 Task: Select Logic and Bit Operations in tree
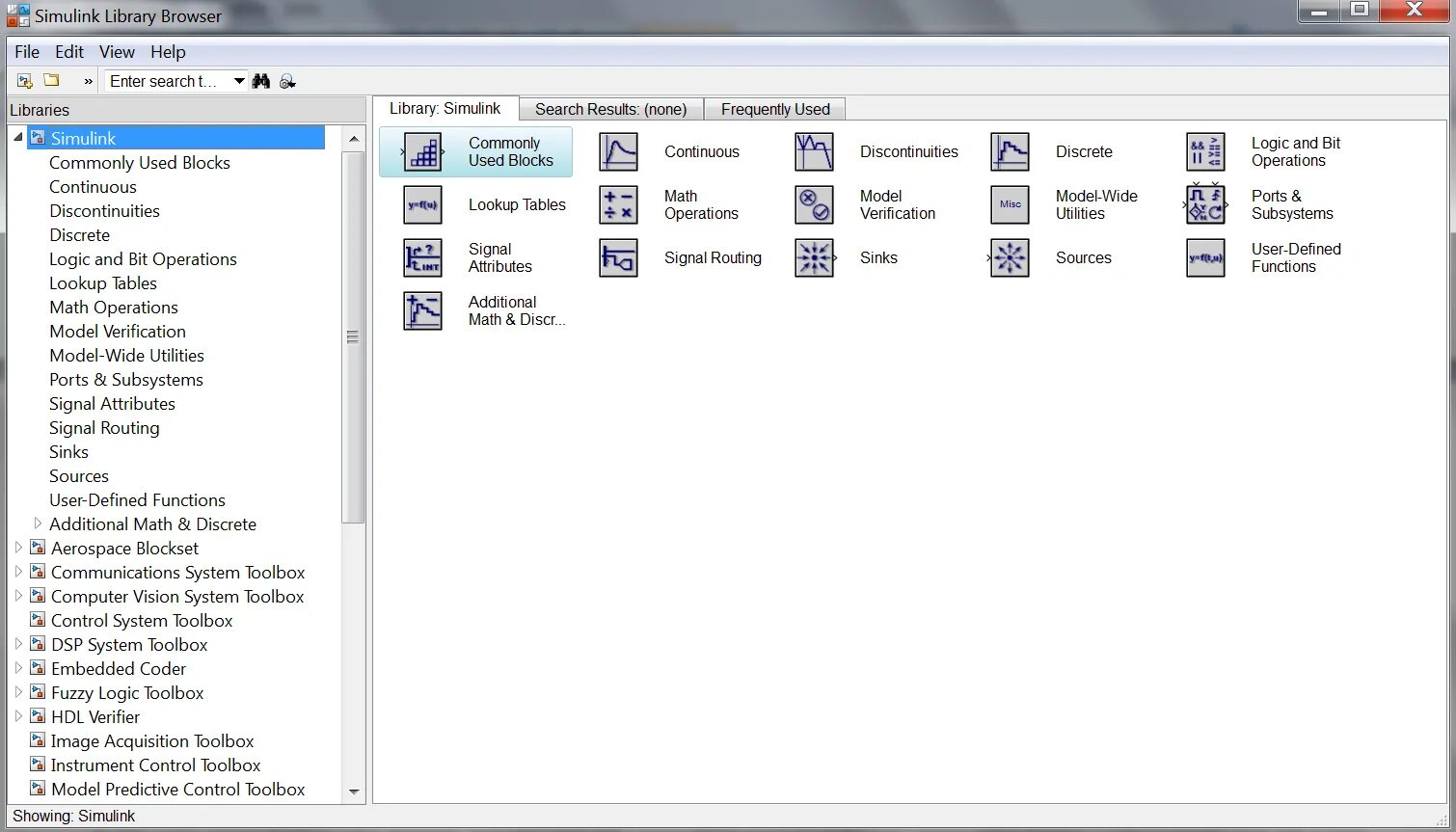143,259
